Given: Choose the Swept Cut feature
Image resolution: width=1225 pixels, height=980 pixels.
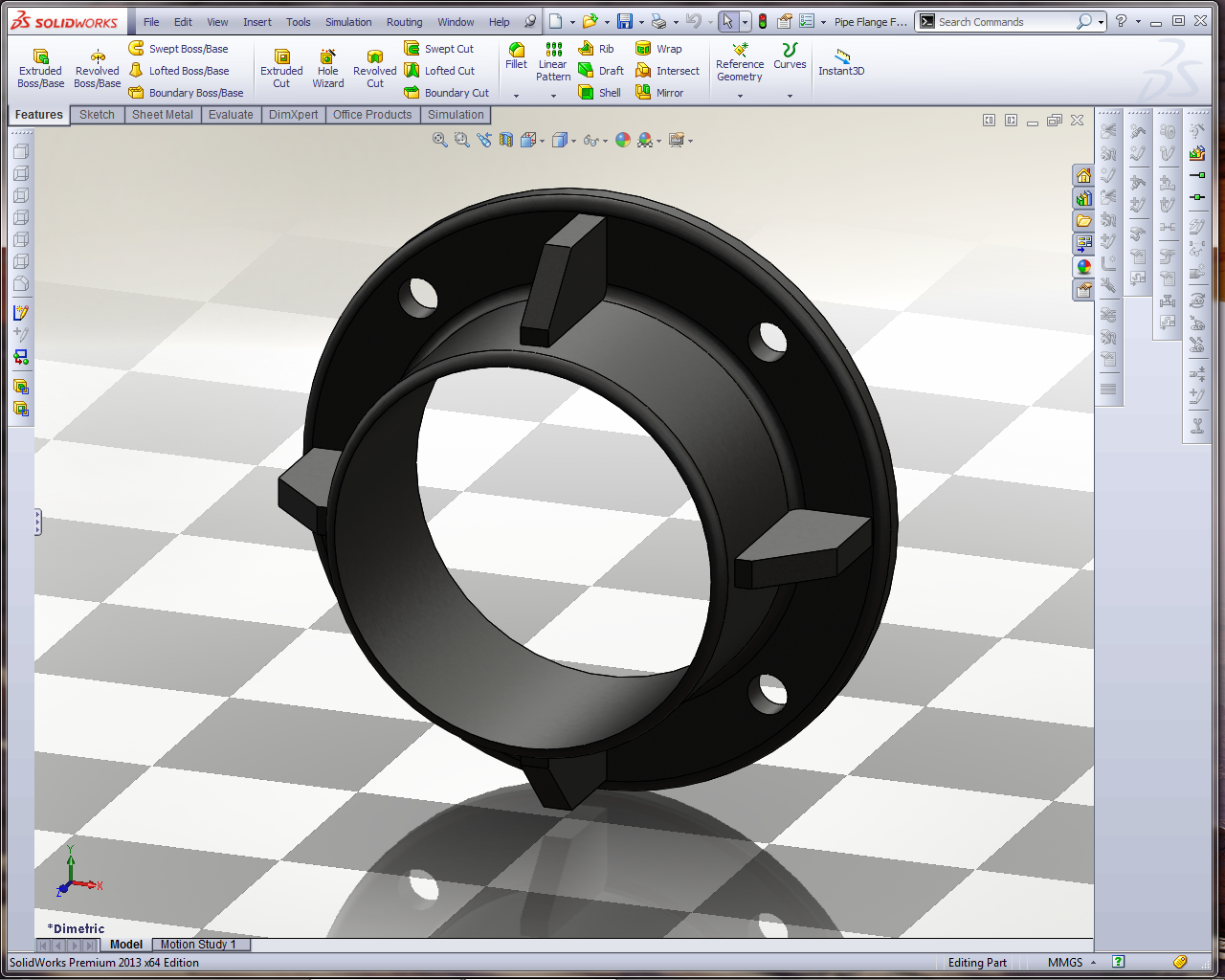Looking at the screenshot, I should [x=439, y=49].
